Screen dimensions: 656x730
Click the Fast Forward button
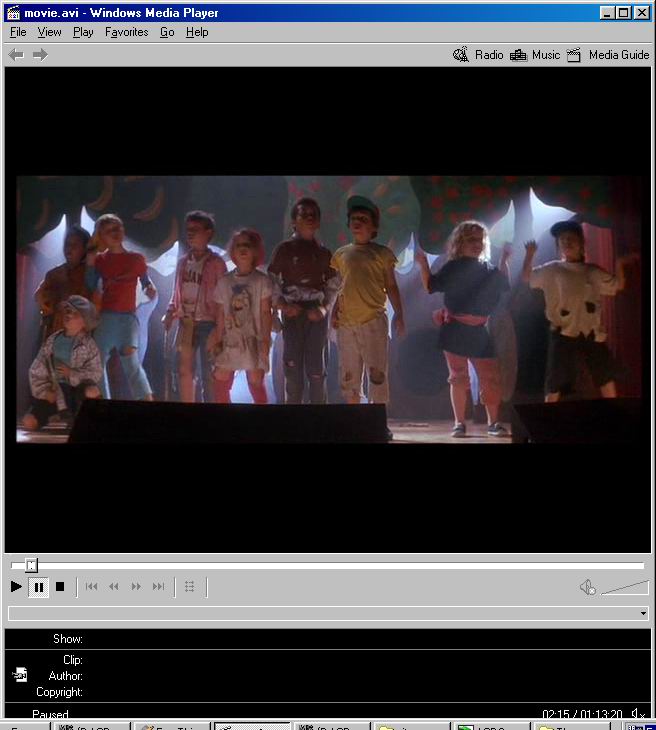coord(136,587)
